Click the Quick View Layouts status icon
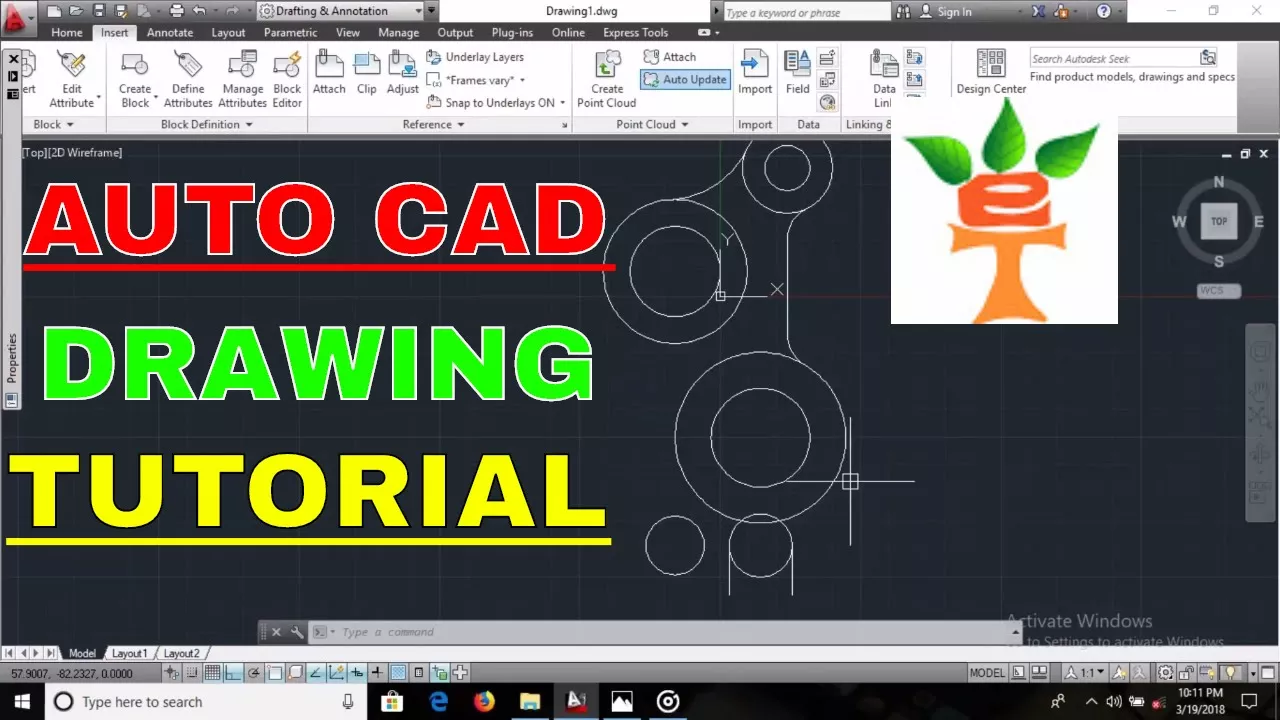The height and width of the screenshot is (720, 1280). coord(1018,672)
